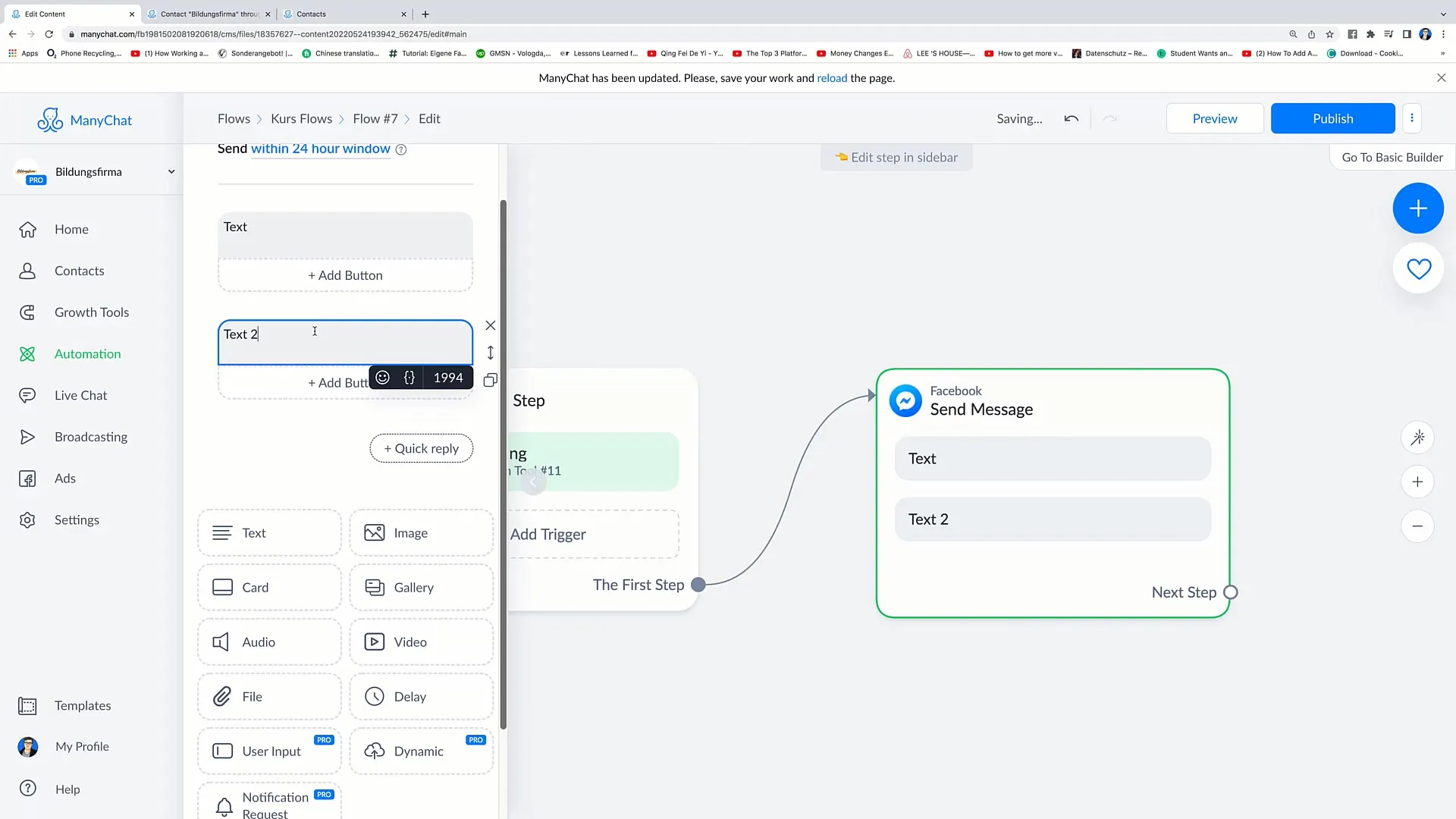Click the redo arrow icon

point(1109,119)
